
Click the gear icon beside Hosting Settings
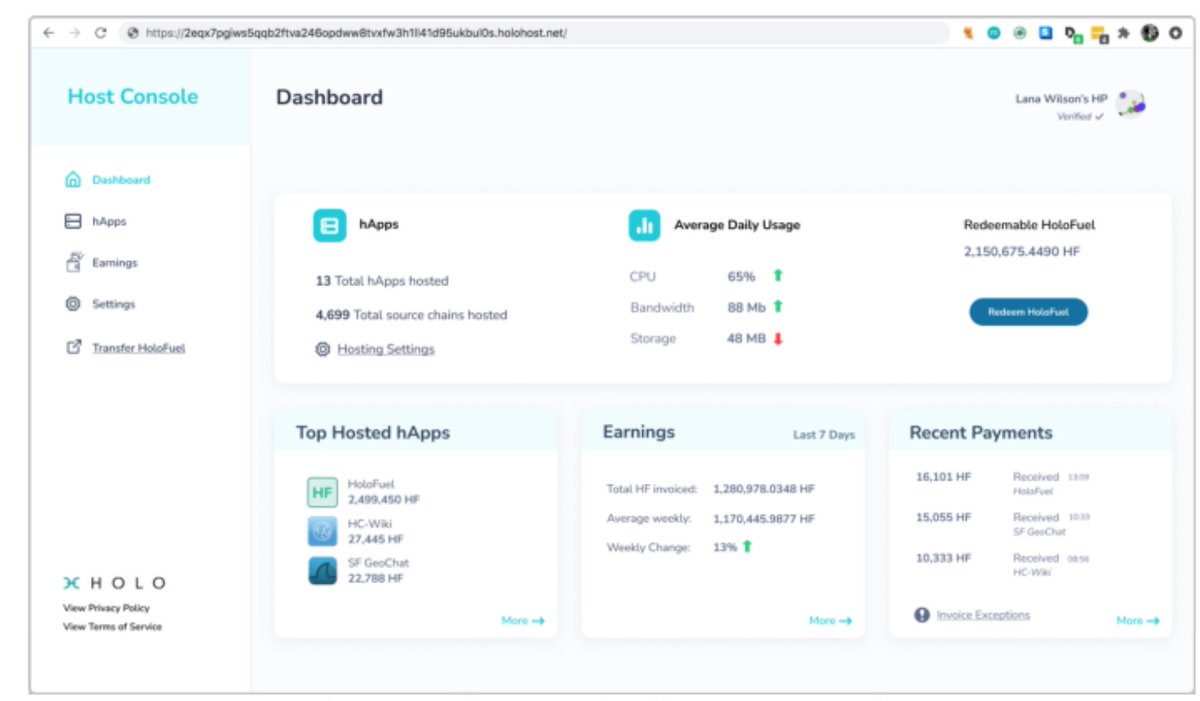point(322,350)
